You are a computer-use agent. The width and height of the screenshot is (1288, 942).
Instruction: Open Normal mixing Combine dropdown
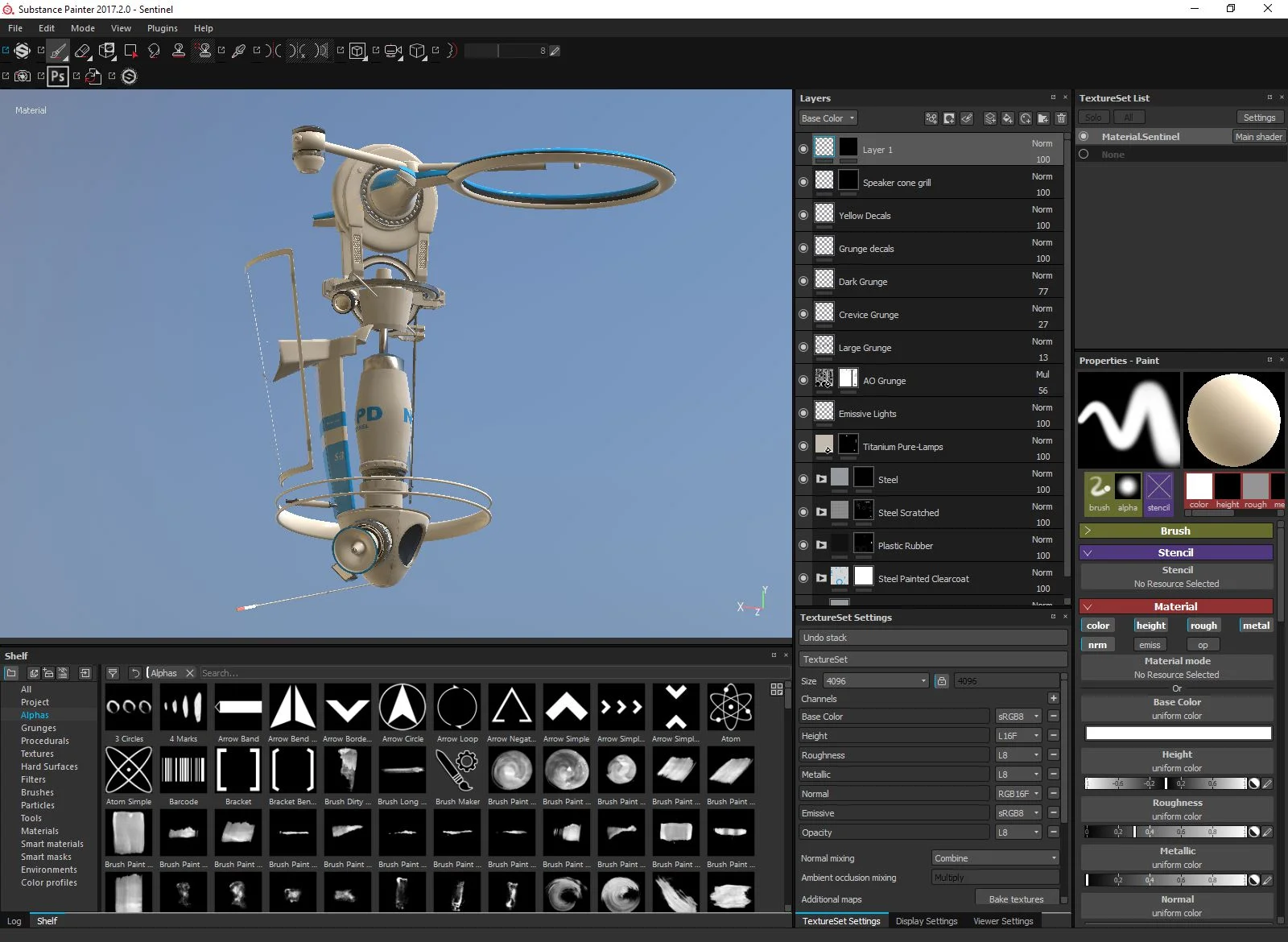click(x=996, y=858)
